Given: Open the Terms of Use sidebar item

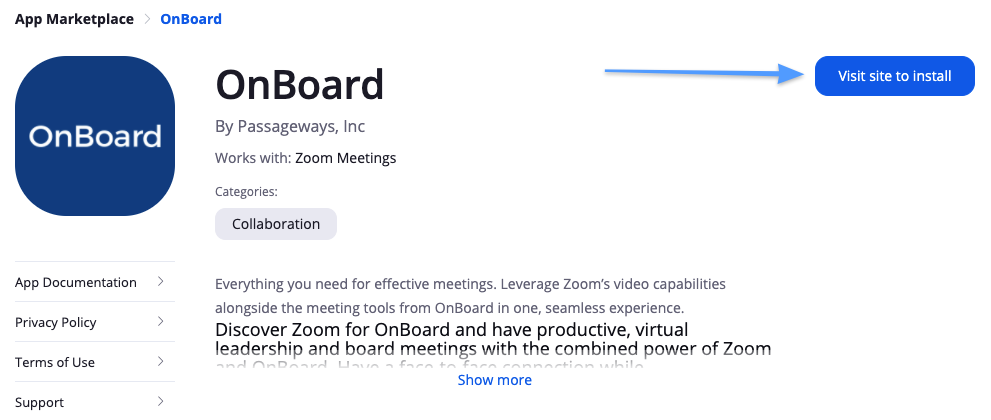Looking at the screenshot, I should [x=55, y=362].
